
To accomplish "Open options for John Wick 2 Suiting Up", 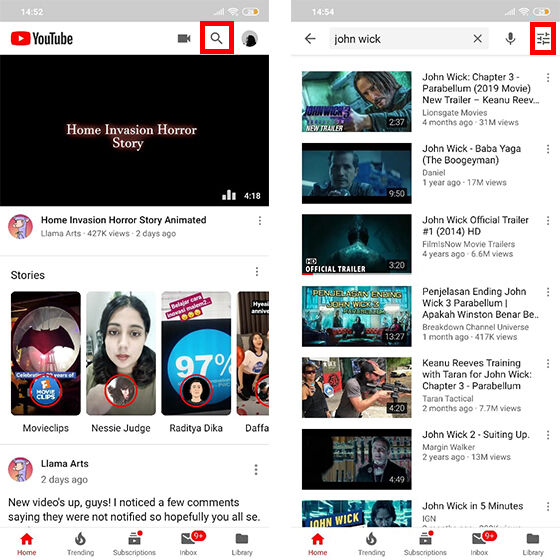I will point(548,435).
